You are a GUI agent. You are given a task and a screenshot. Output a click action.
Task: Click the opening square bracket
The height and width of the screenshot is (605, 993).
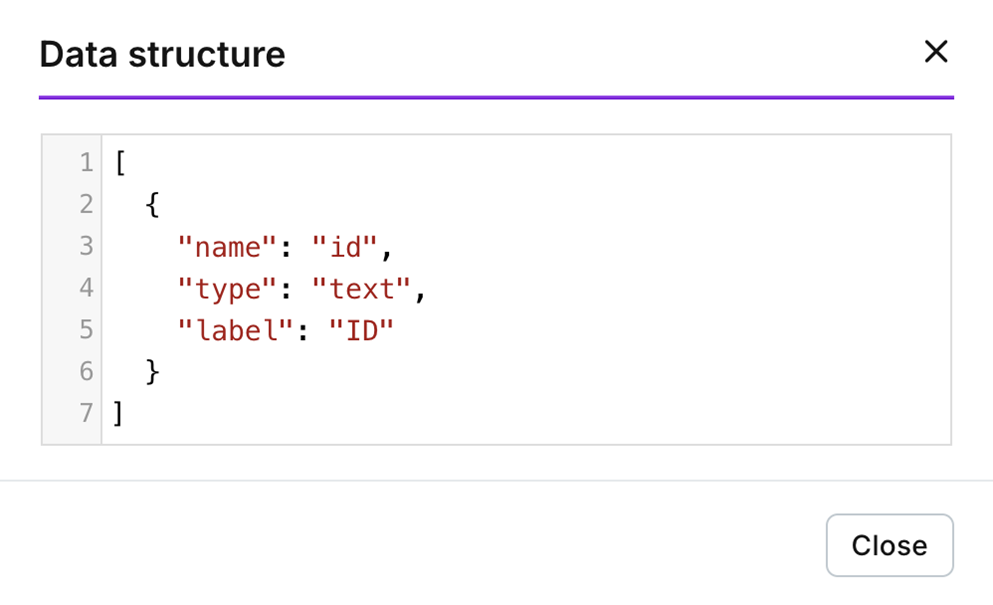tap(119, 163)
